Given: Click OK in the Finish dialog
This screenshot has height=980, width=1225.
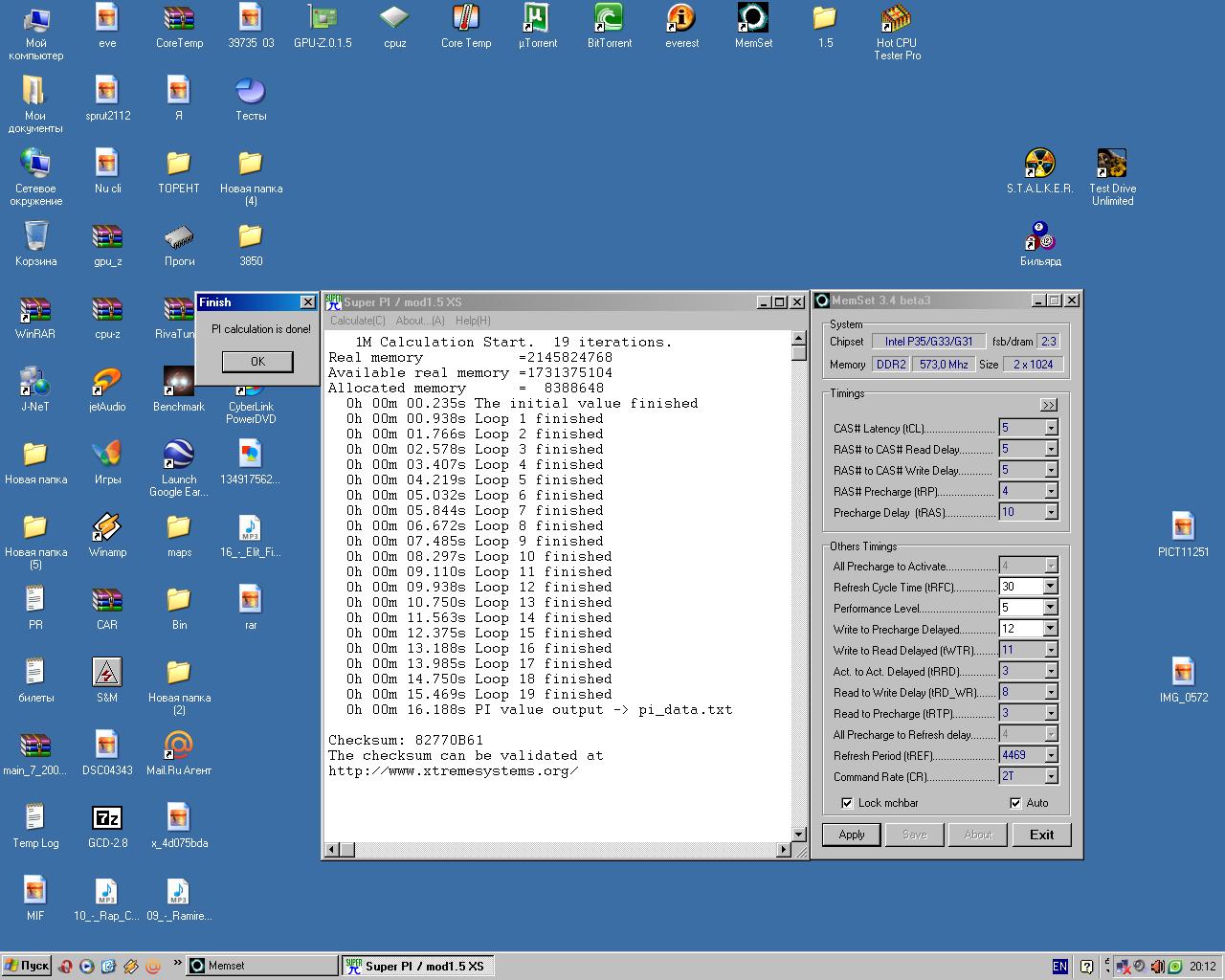Looking at the screenshot, I should point(257,361).
